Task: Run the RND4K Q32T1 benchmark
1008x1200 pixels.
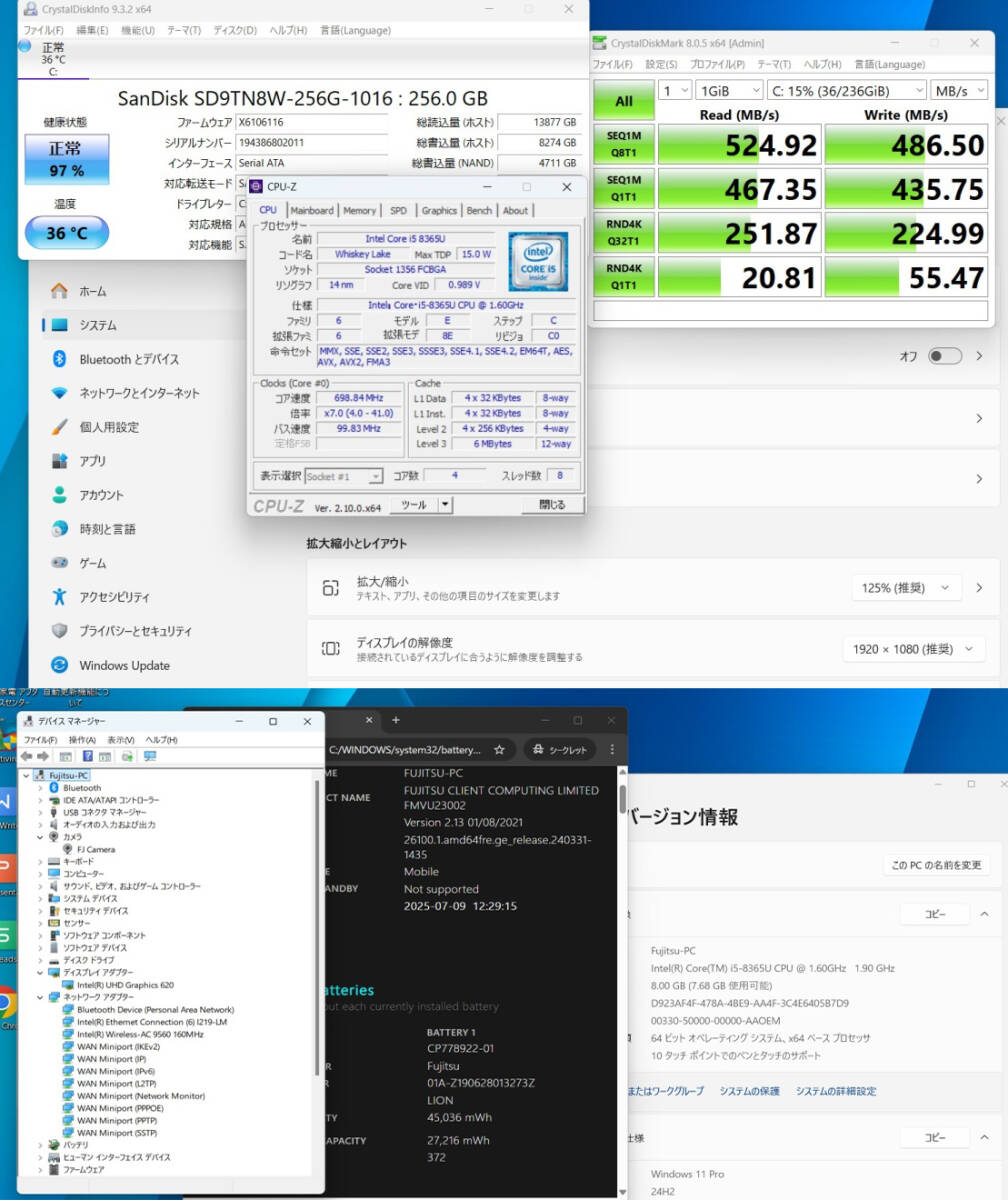Action: coord(624,232)
